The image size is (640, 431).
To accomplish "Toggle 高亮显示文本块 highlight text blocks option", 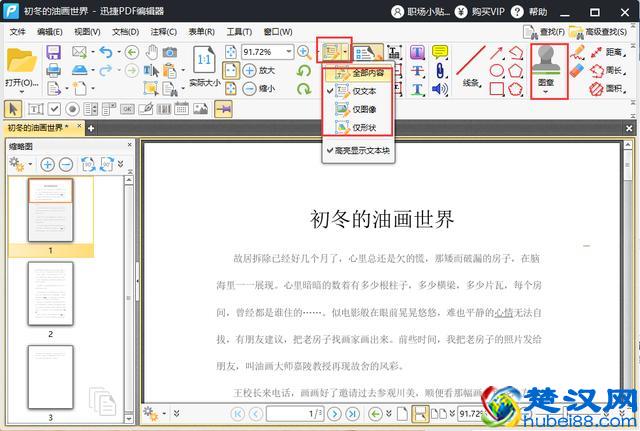I will point(358,151).
